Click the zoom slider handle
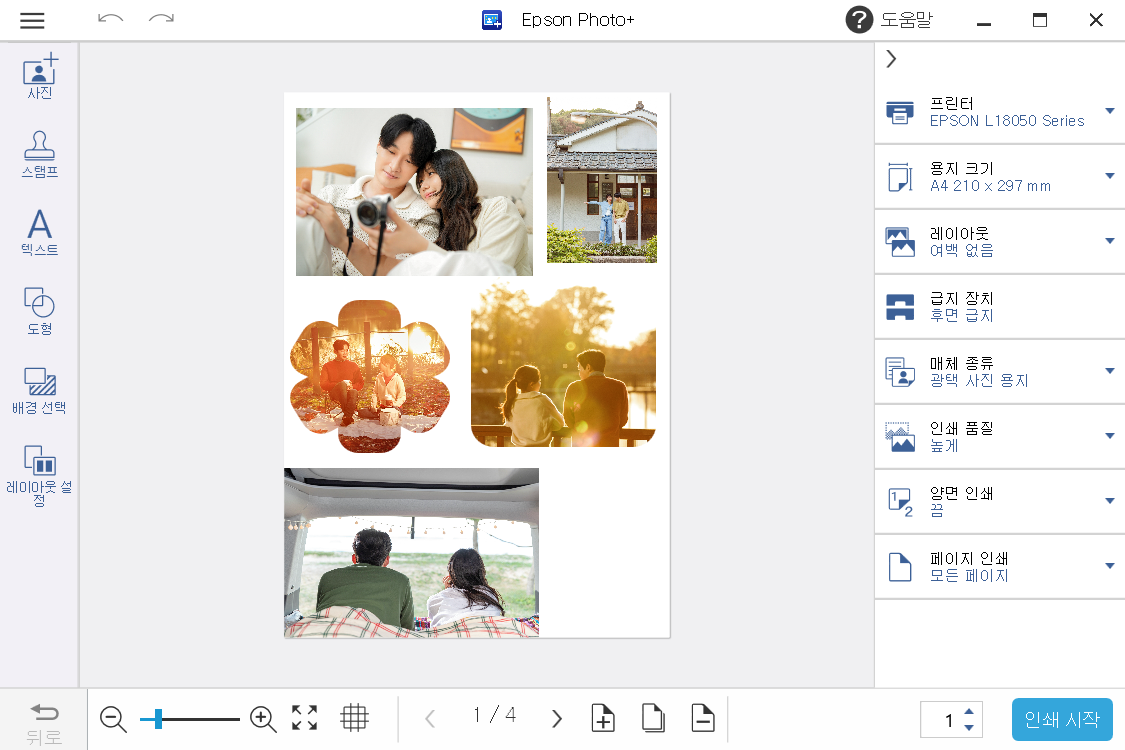This screenshot has width=1125, height=750. [158, 718]
